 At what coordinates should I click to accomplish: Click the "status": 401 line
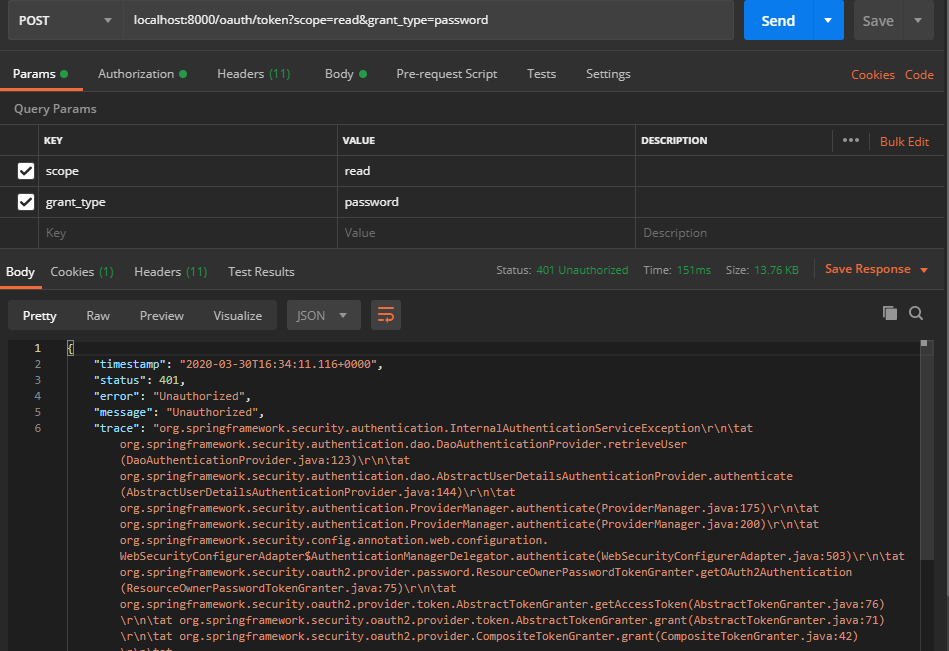[x=139, y=380]
